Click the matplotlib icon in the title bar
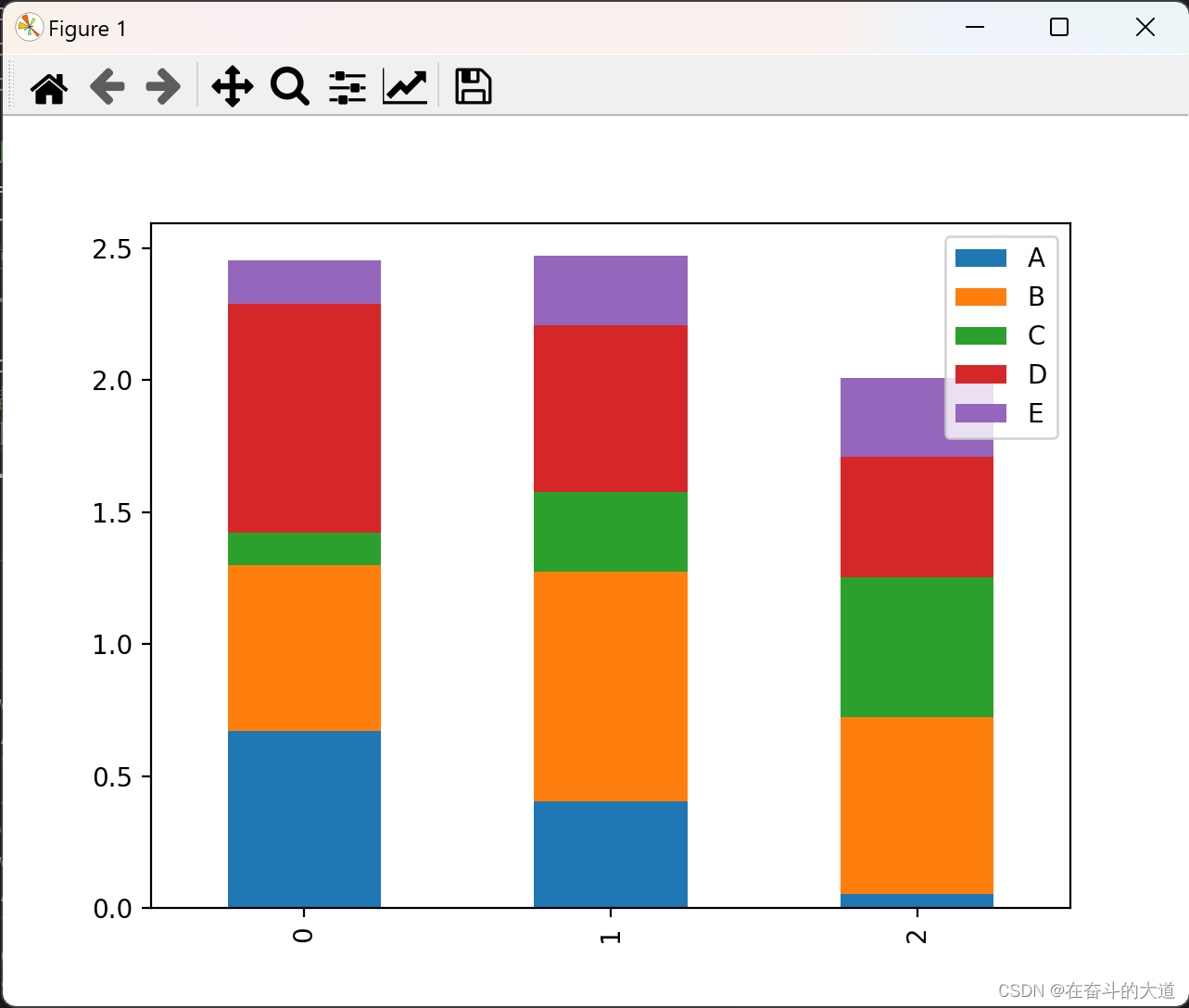1189x1008 pixels. click(29, 28)
